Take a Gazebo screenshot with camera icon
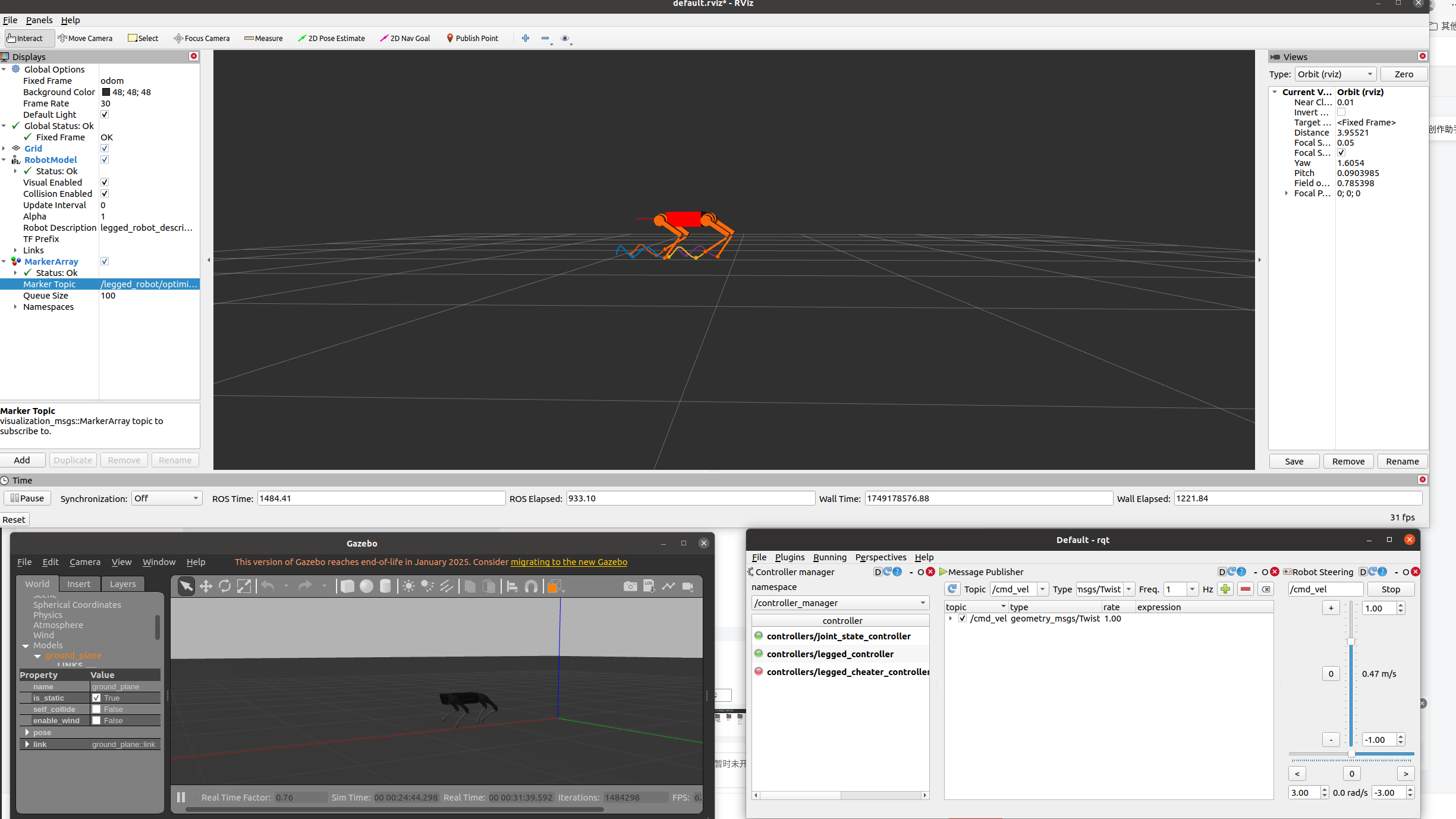Viewport: 1456px width, 819px height. (x=630, y=586)
